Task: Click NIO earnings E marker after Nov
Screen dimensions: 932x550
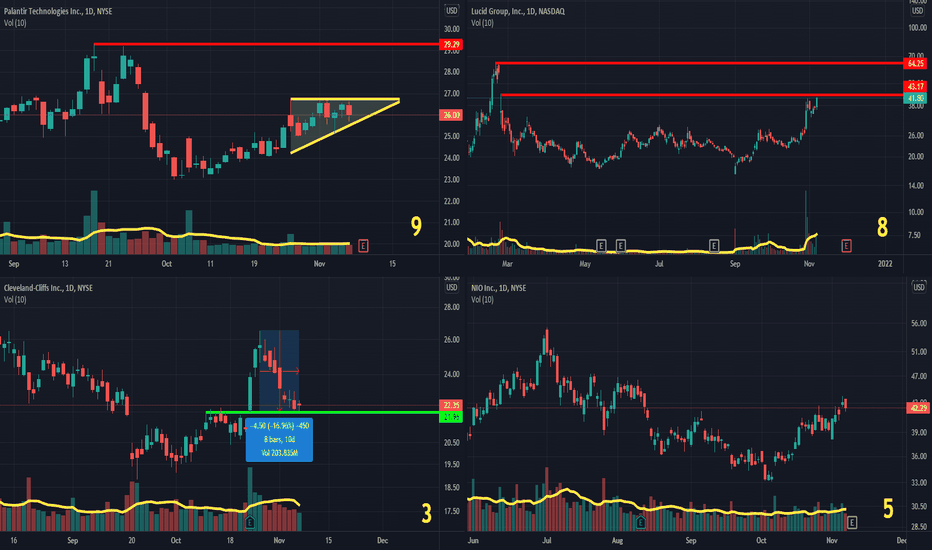Action: [852, 523]
